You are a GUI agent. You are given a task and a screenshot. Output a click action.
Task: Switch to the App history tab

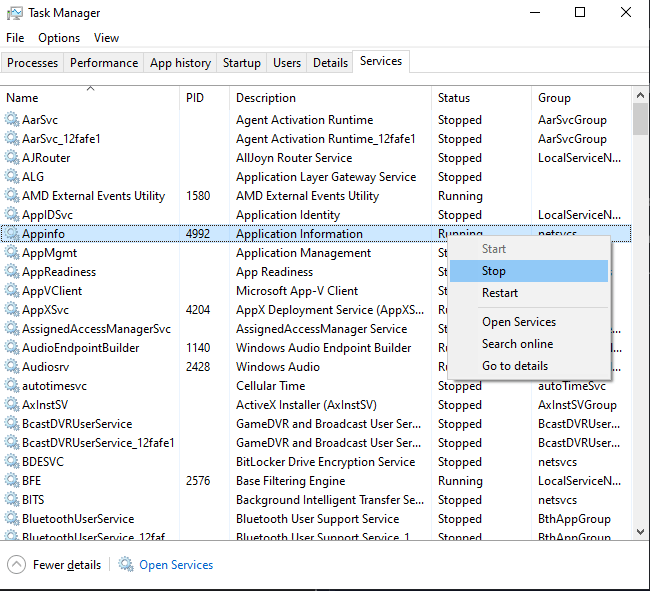tap(180, 63)
